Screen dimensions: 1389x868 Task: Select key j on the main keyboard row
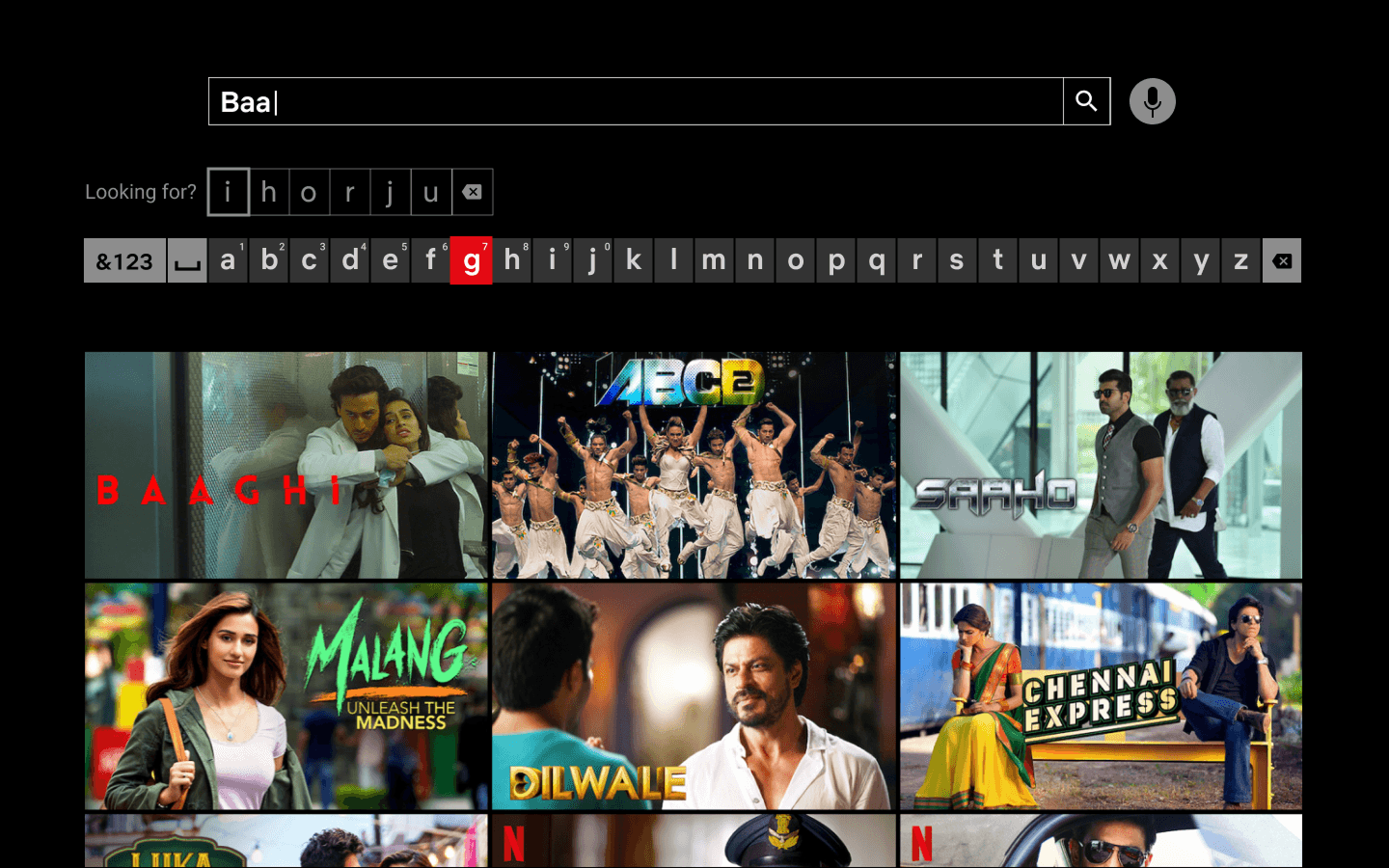pyautogui.click(x=593, y=260)
